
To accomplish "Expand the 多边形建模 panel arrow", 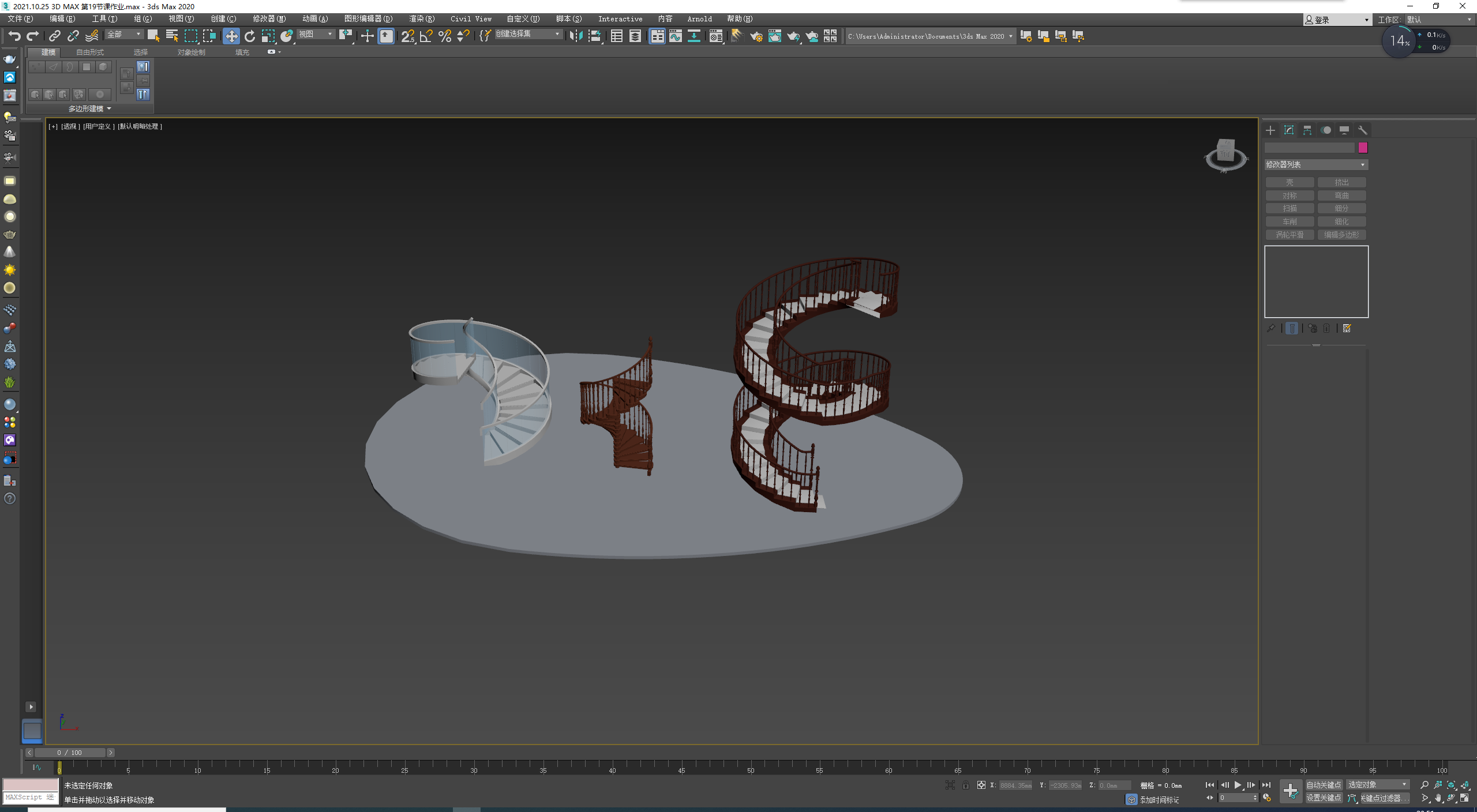I will tap(109, 108).
